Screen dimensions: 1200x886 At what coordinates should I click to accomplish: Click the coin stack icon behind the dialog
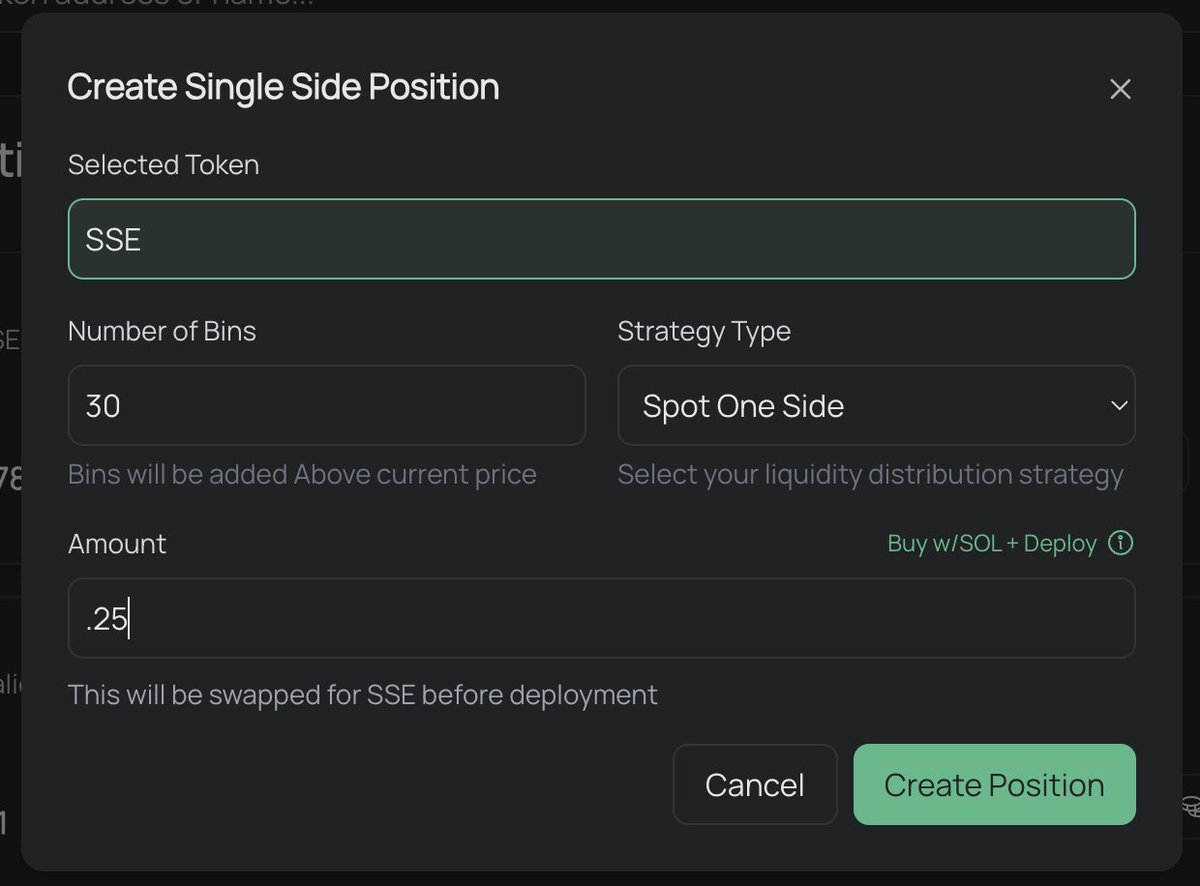[x=1191, y=806]
